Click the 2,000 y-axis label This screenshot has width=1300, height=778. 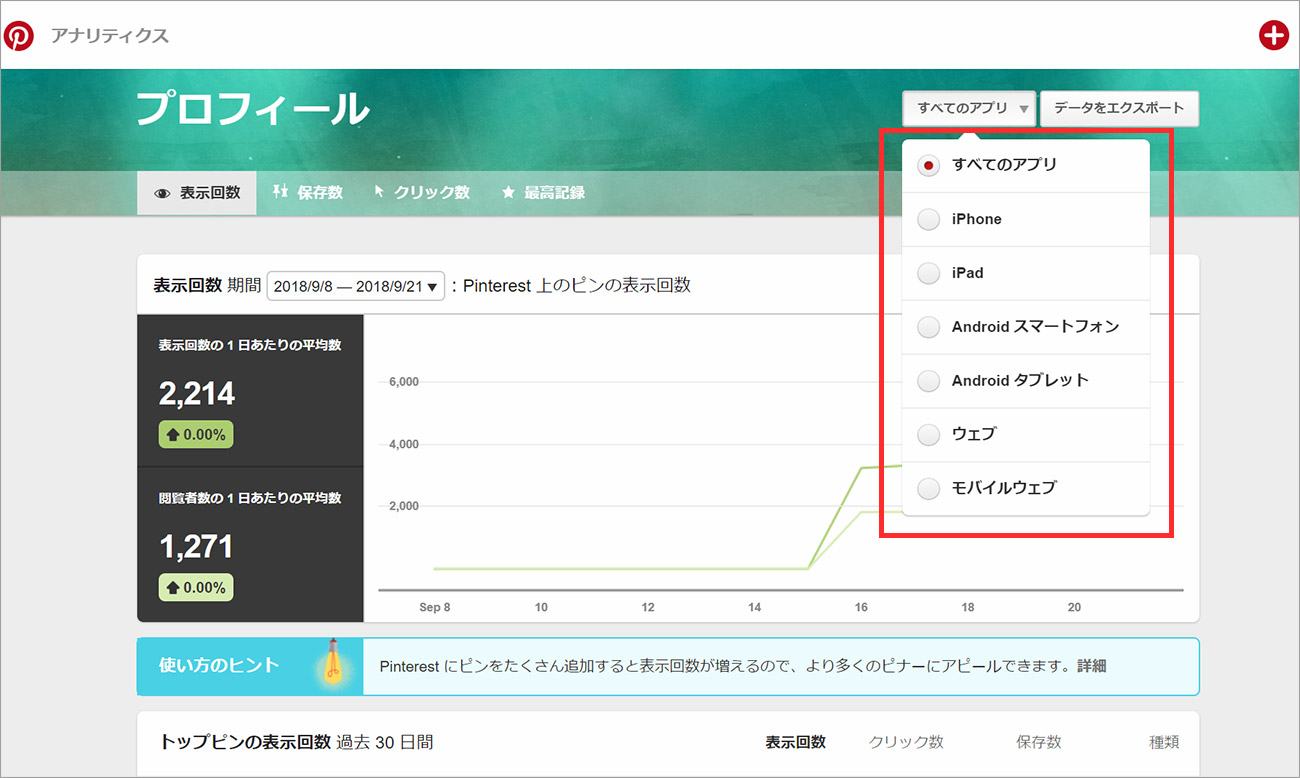pos(402,506)
